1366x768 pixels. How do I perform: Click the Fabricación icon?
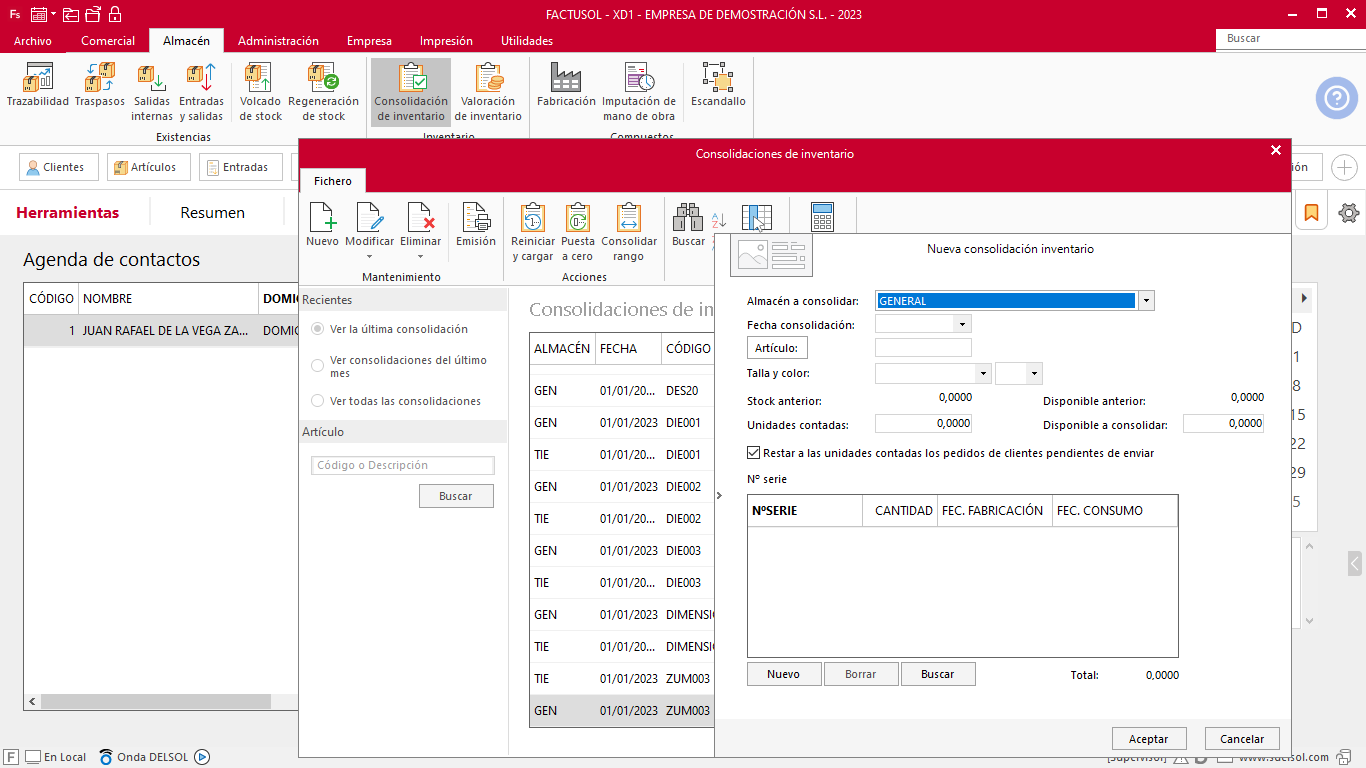click(x=566, y=85)
